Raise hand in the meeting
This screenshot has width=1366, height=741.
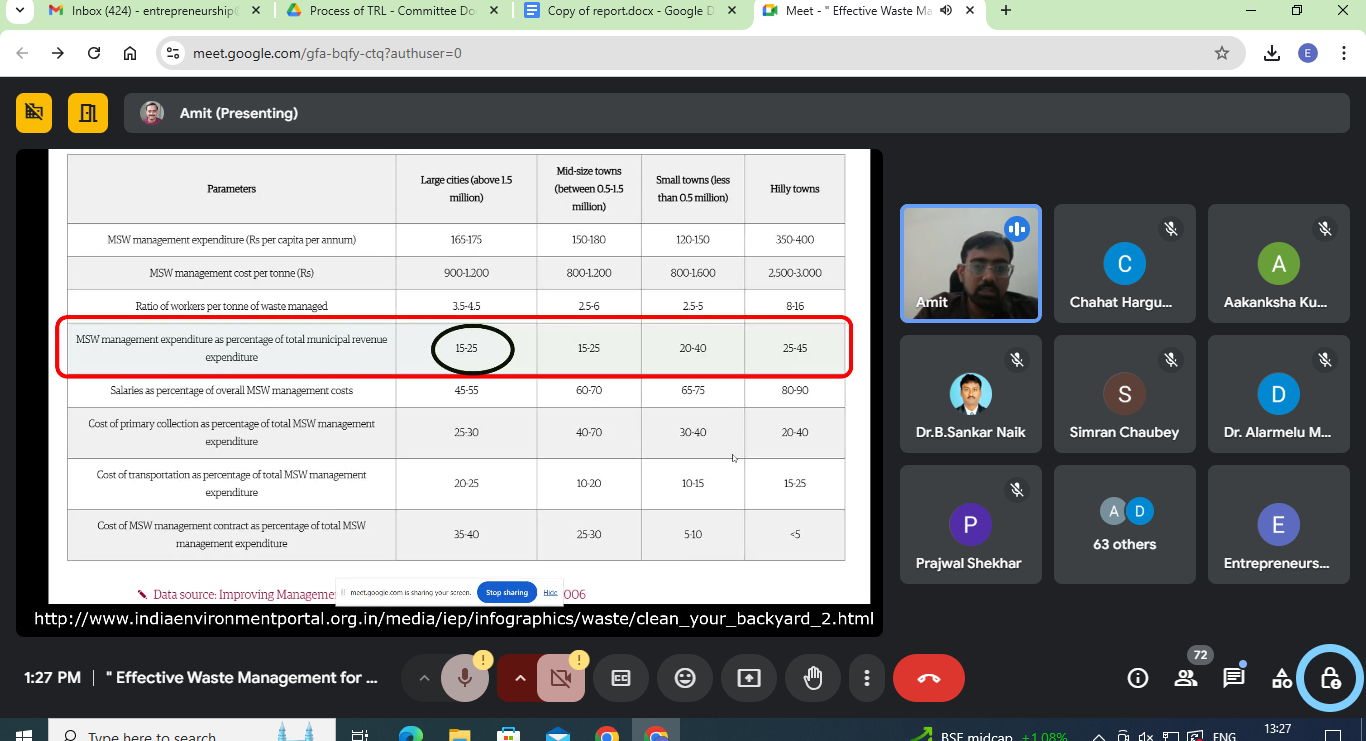click(x=813, y=678)
